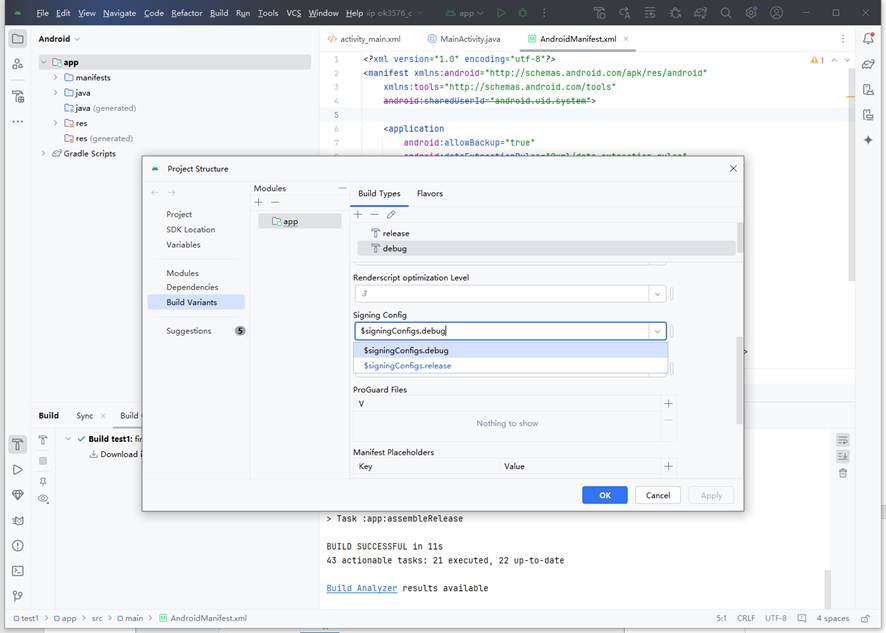Image resolution: width=886 pixels, height=633 pixels.
Task: Open Search Everywhere magnifier icon
Action: click(726, 13)
